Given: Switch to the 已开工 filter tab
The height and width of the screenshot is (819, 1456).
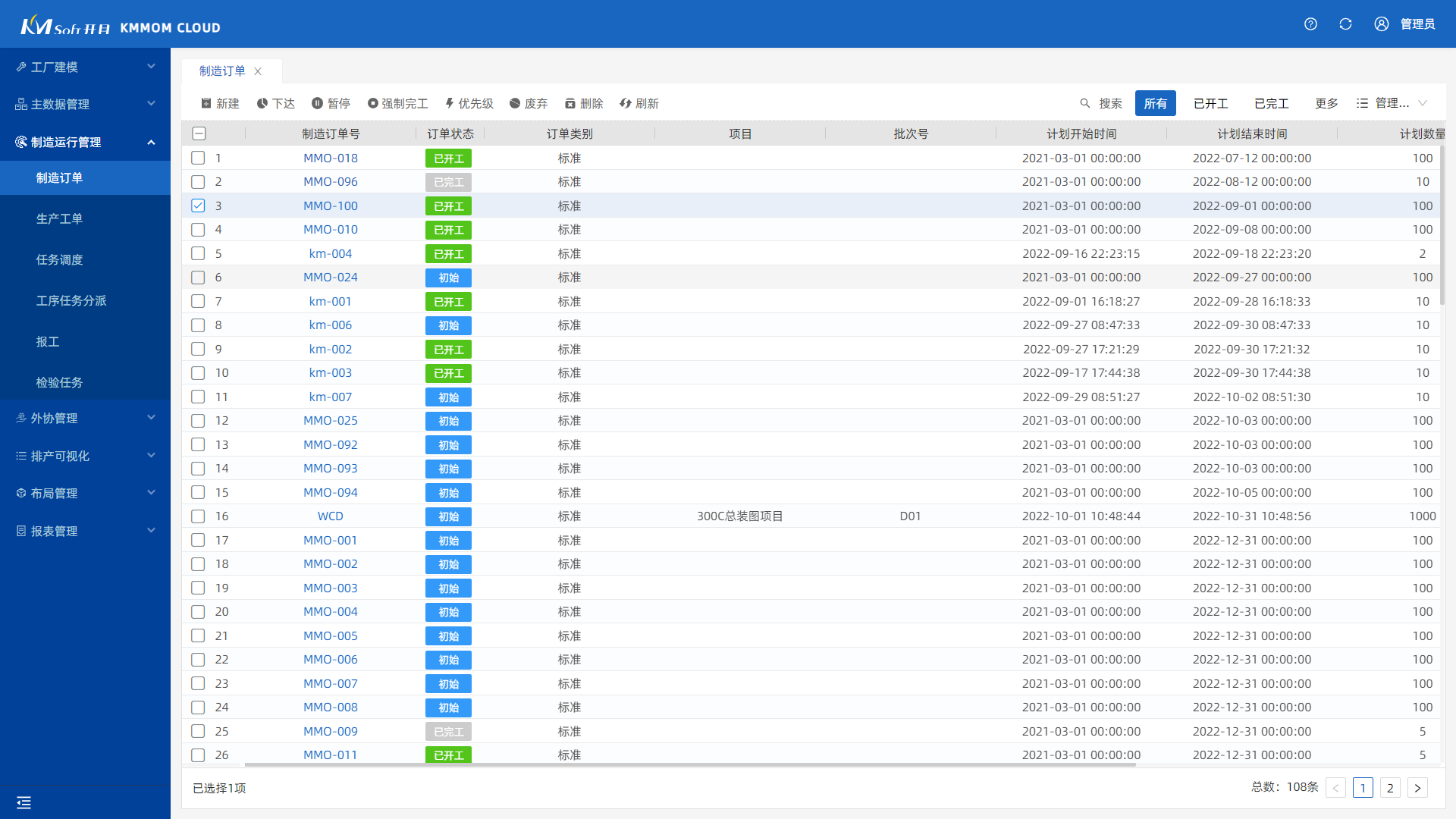Looking at the screenshot, I should point(1210,103).
